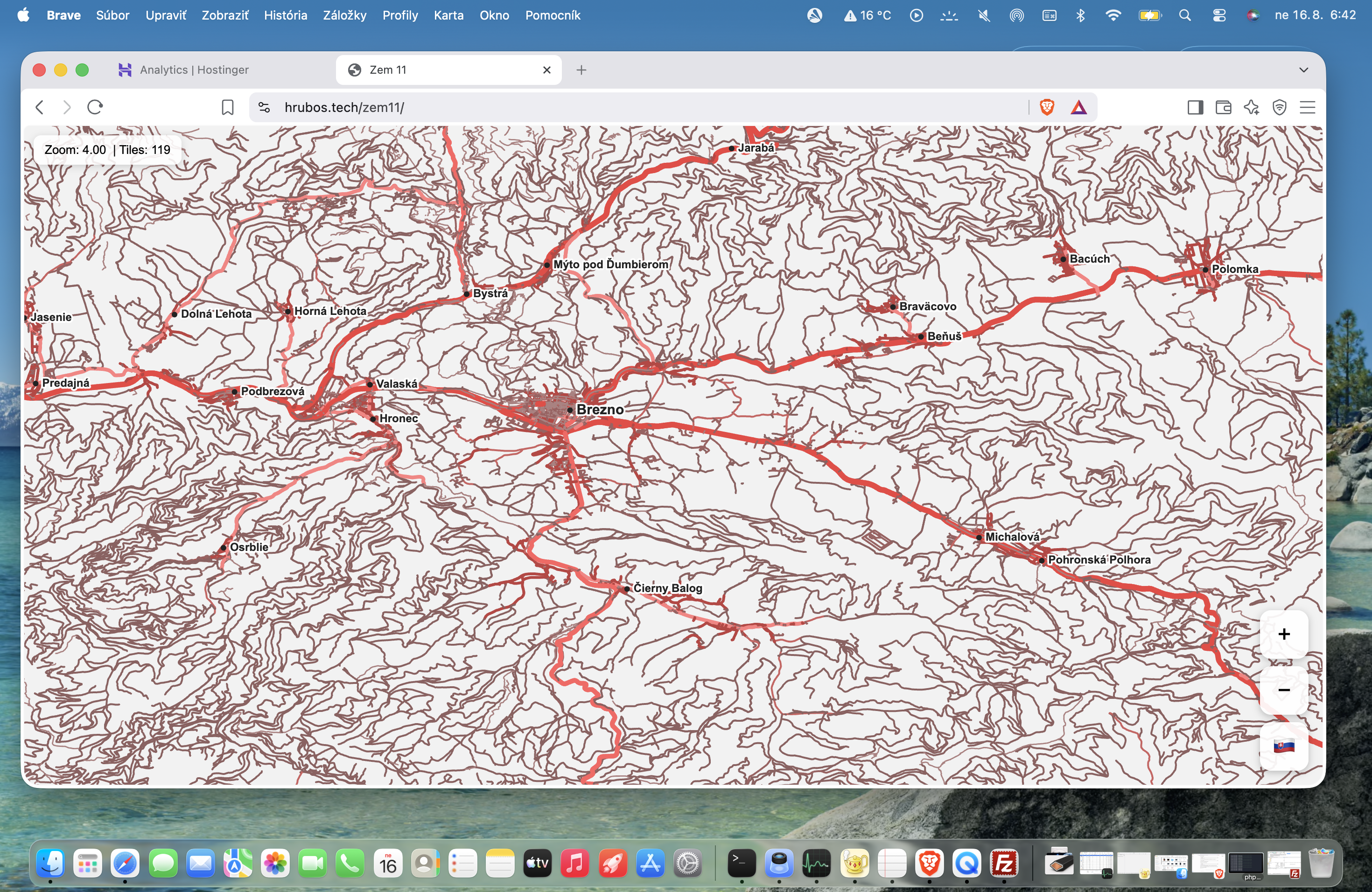
Task: Click the Čierny Balog map label
Action: point(667,588)
